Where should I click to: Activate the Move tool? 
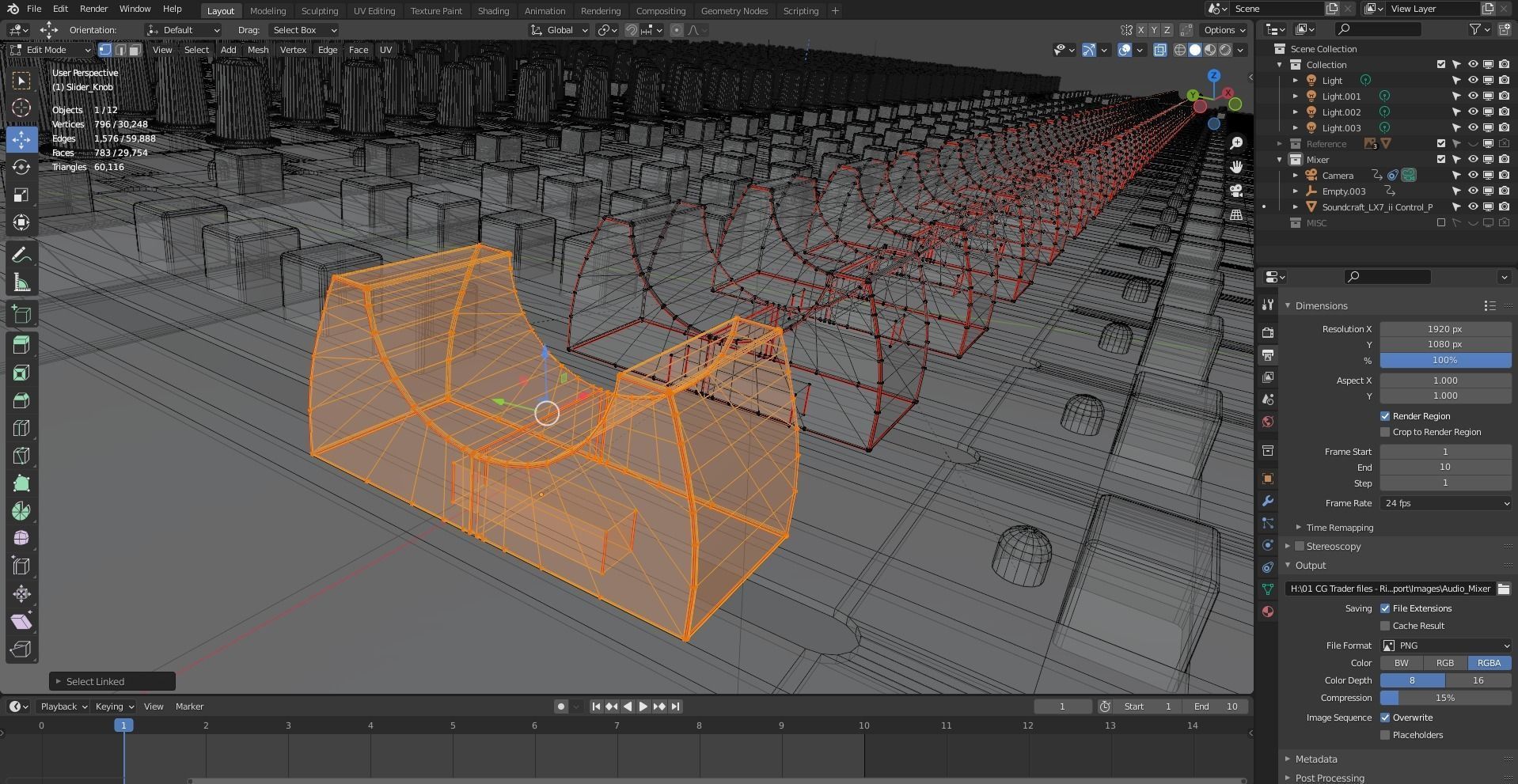(21, 139)
